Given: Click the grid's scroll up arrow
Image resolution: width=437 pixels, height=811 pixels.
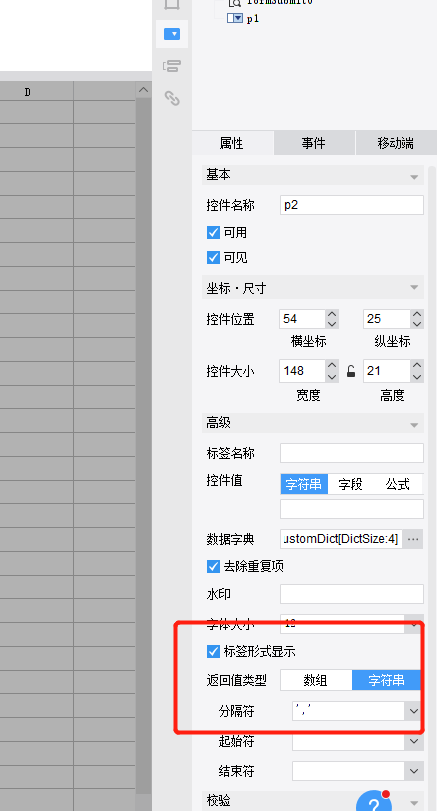Looking at the screenshot, I should pos(143,90).
